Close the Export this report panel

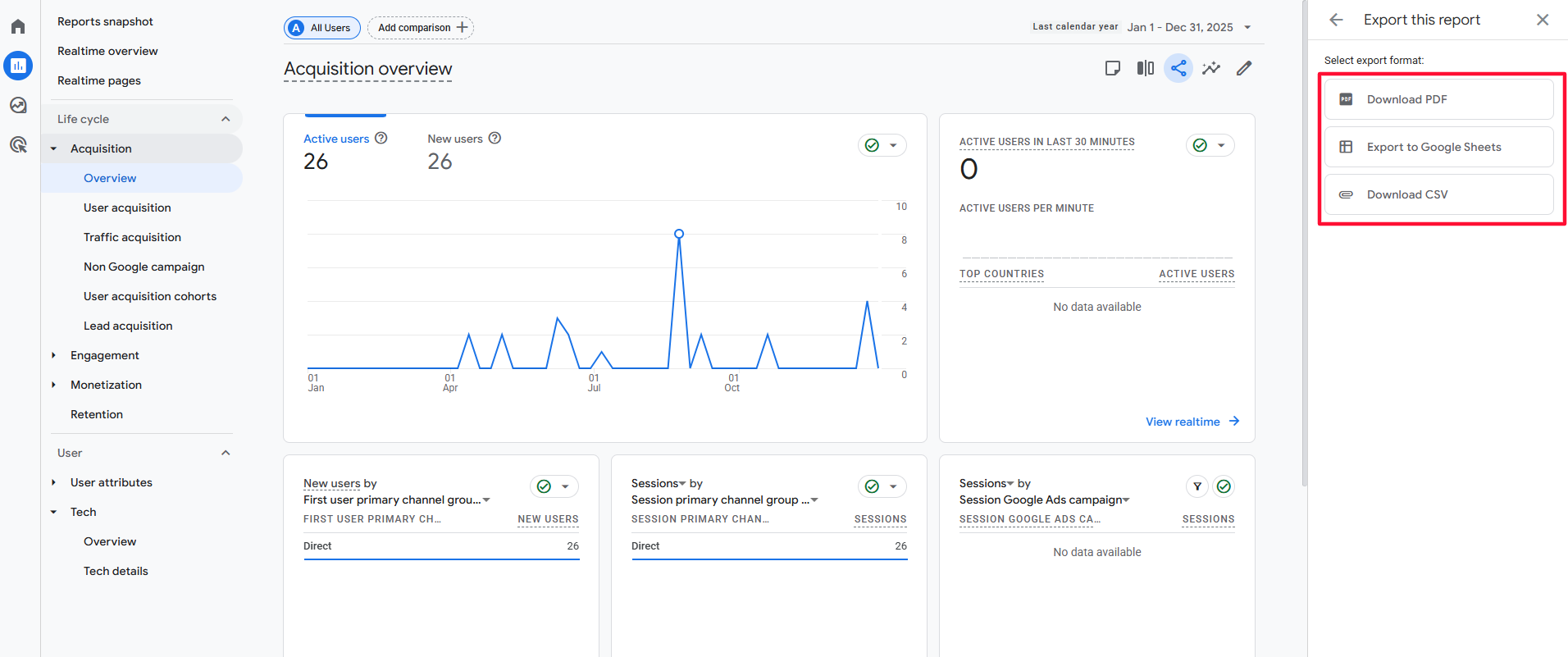coord(1543,20)
